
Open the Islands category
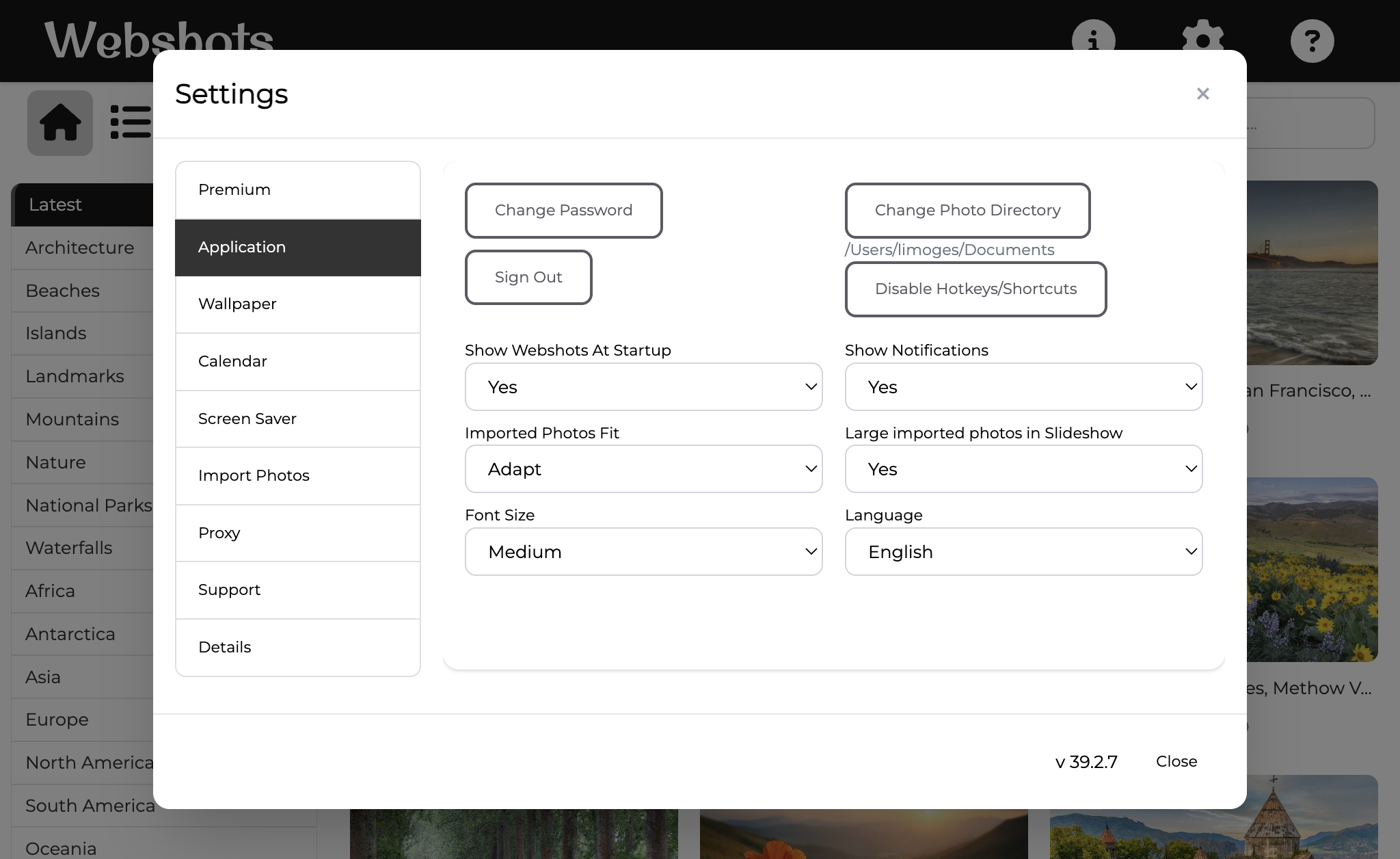(82, 333)
